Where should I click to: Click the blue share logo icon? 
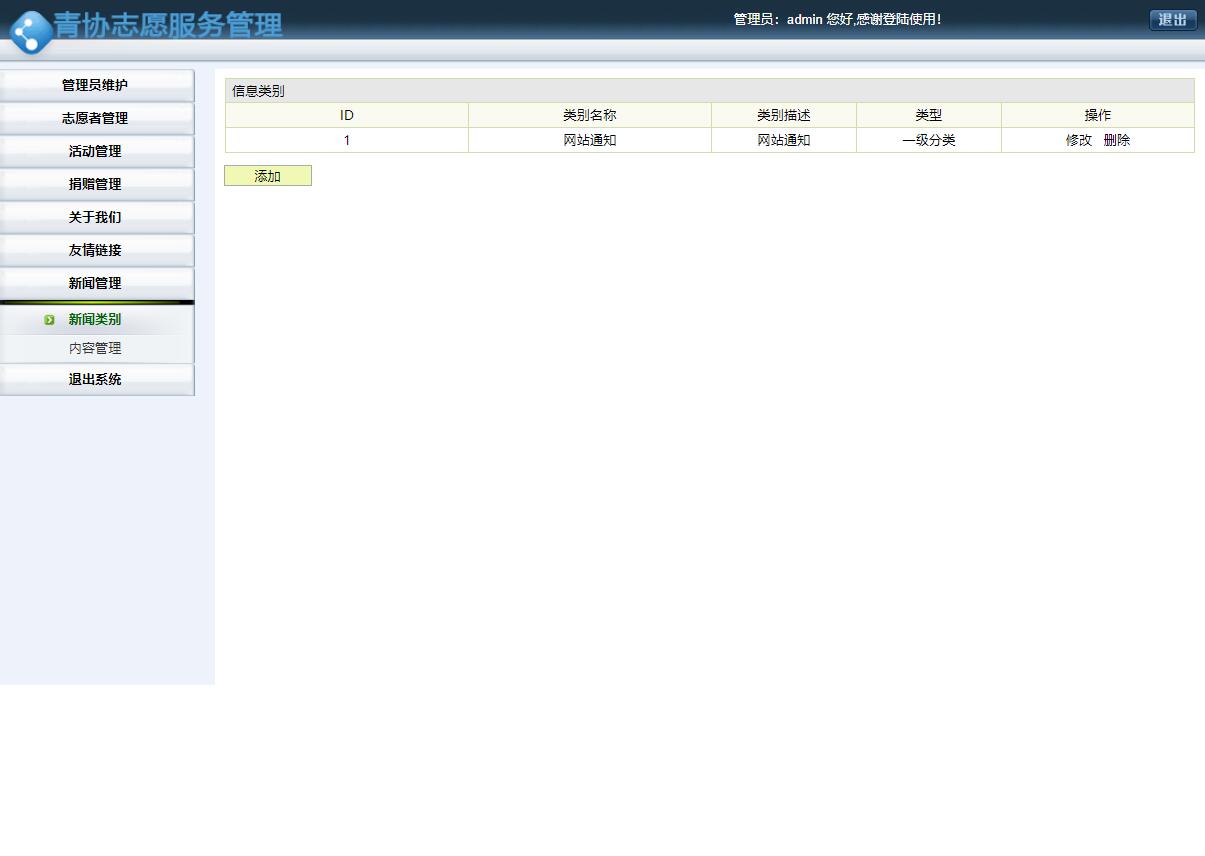click(x=30, y=32)
